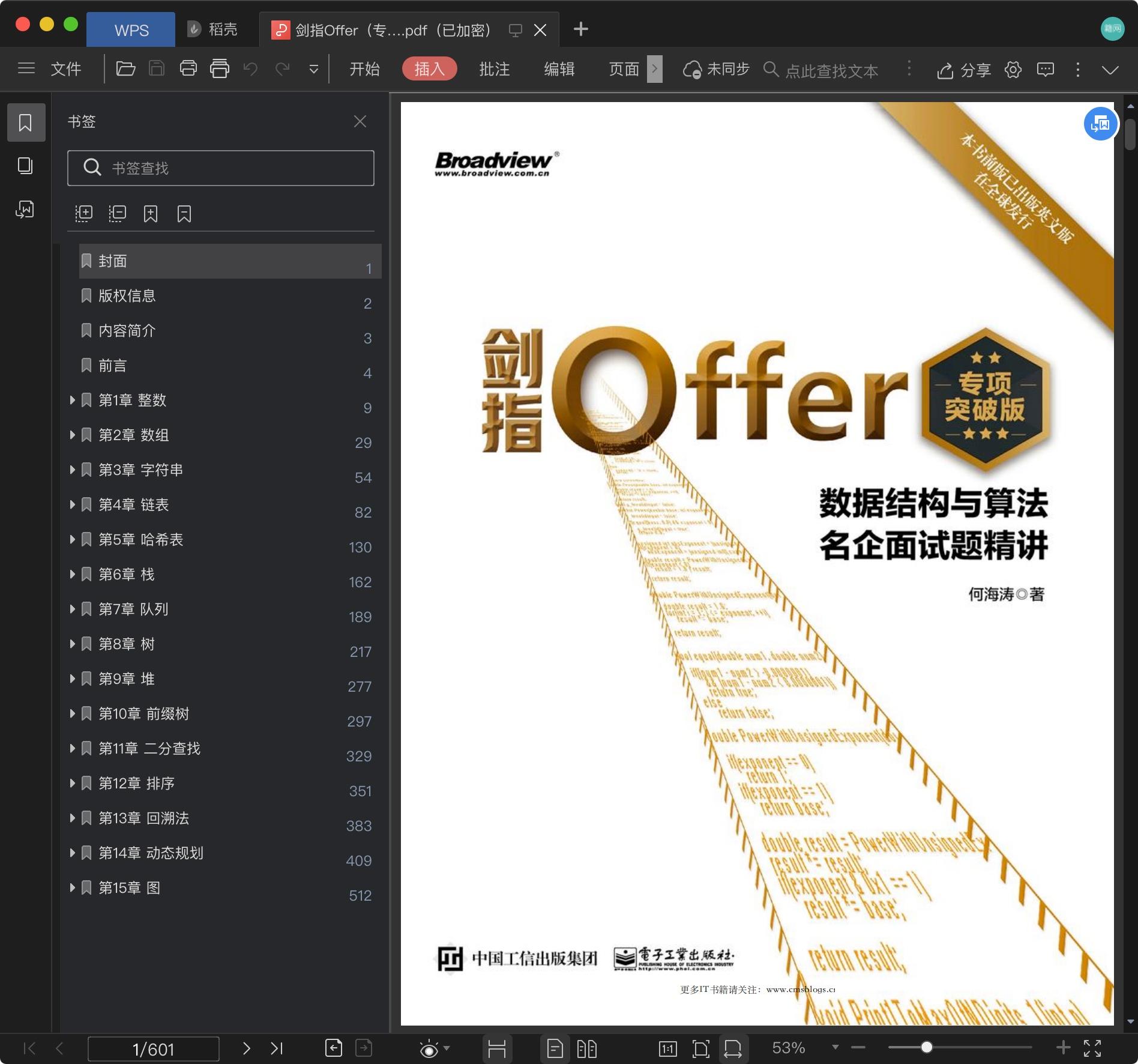The image size is (1138, 1064).
Task: Toggle single page view
Action: [x=555, y=1049]
